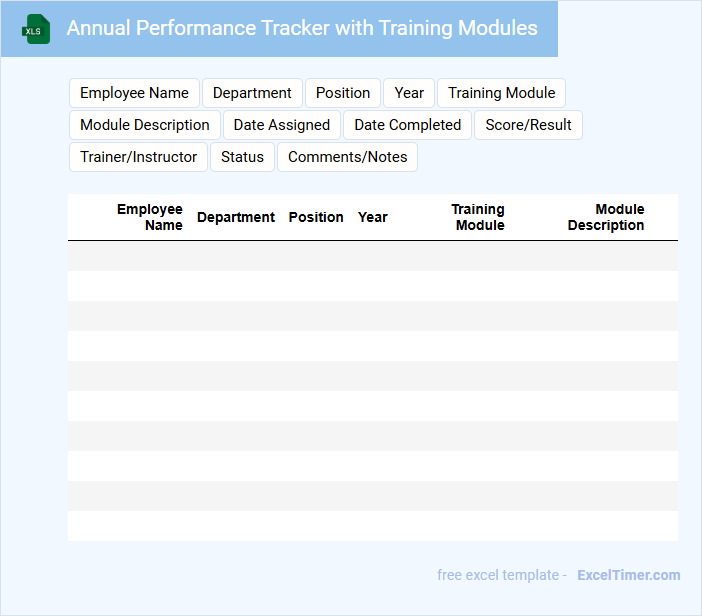
Task: Click the Position tag
Action: (x=343, y=93)
